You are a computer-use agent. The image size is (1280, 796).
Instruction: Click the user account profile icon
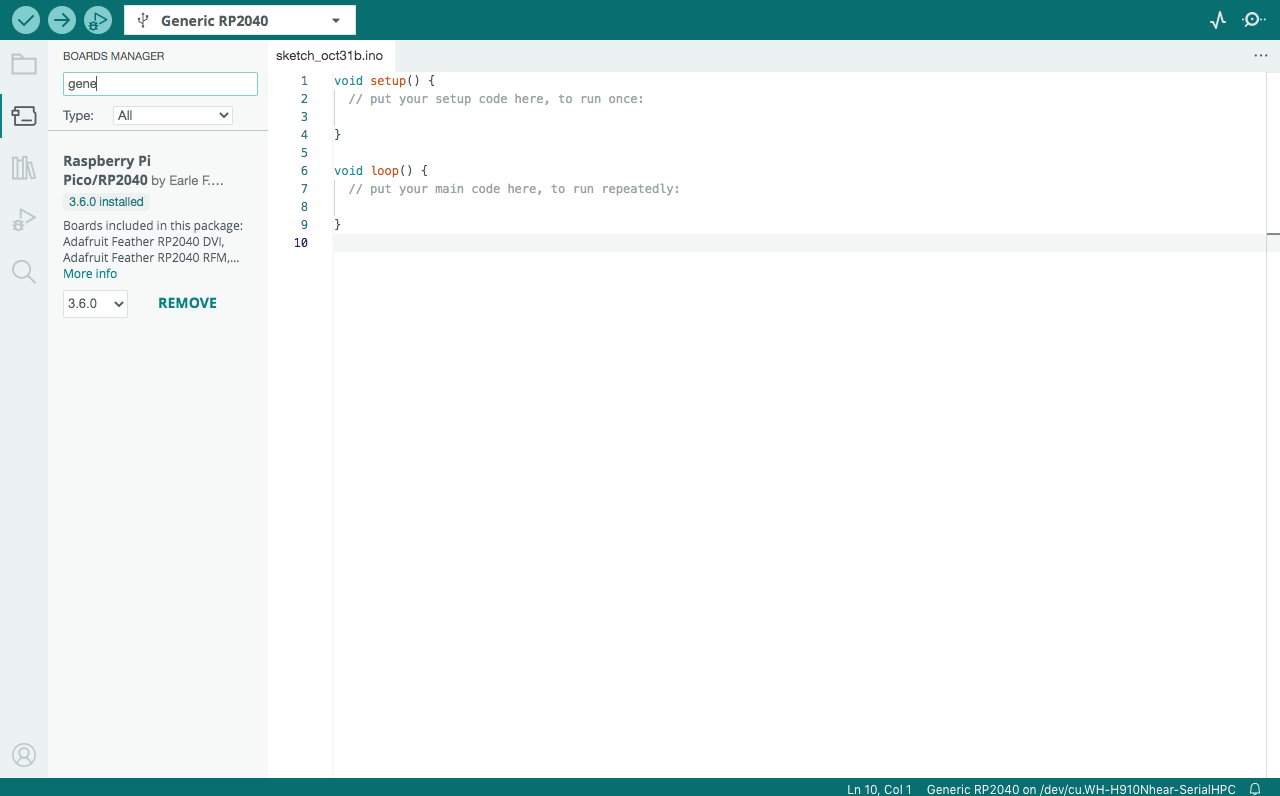tap(24, 755)
